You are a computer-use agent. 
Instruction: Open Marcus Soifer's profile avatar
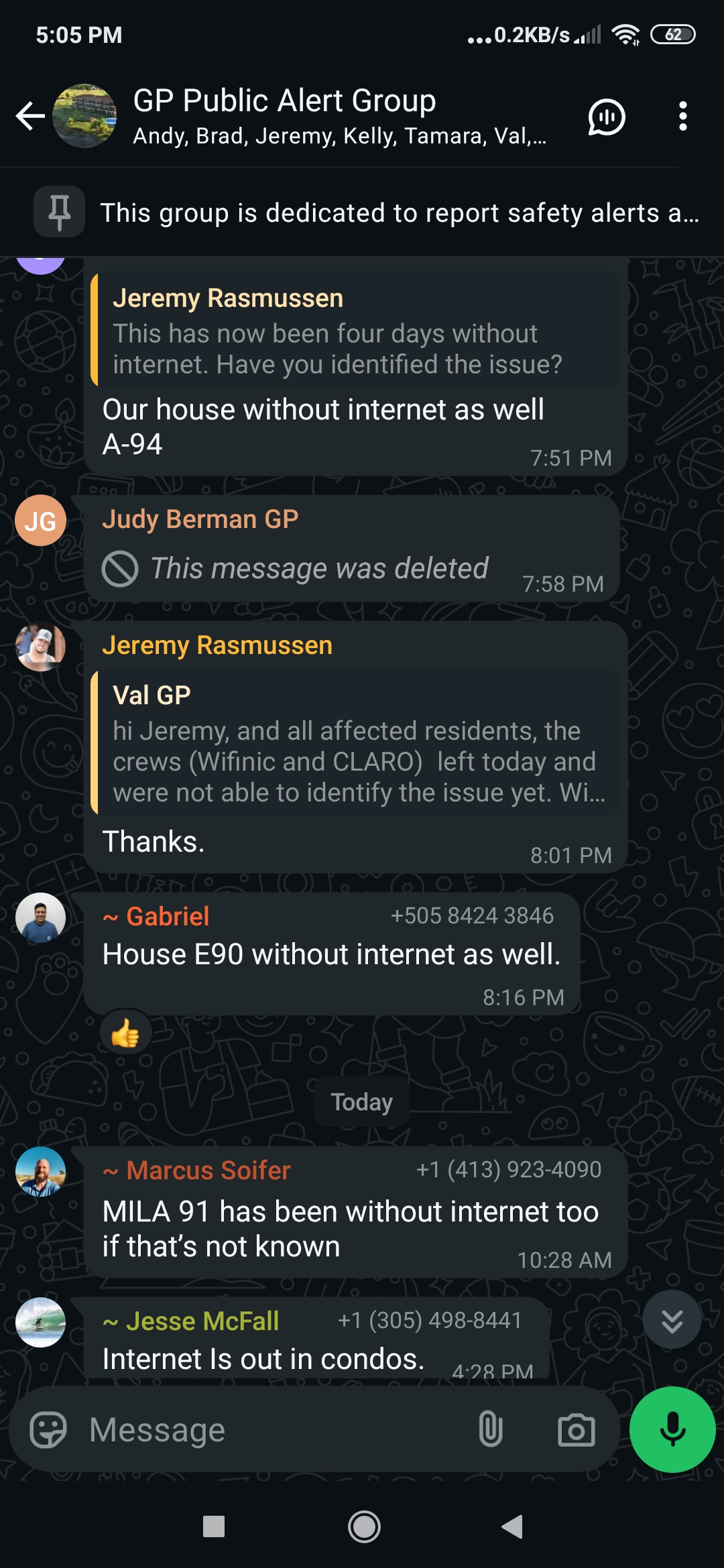point(41,1171)
